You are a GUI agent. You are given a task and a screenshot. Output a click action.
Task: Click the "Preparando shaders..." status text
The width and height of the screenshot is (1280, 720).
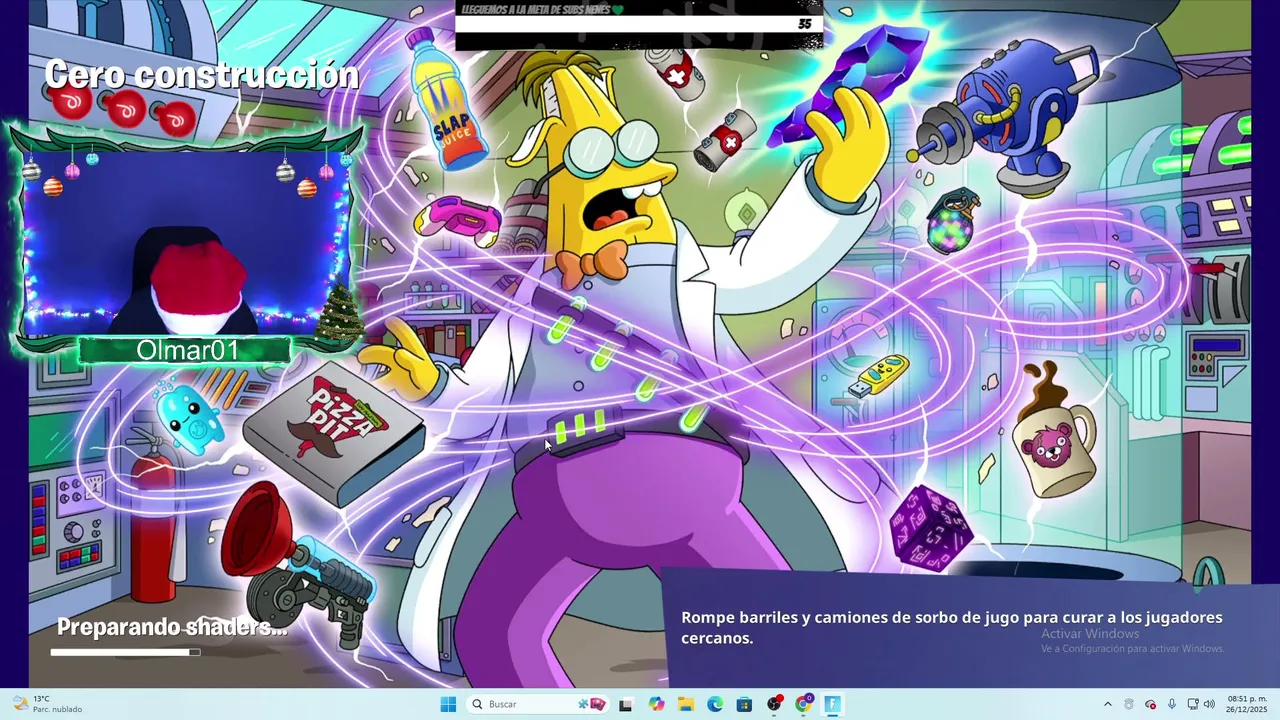point(172,627)
